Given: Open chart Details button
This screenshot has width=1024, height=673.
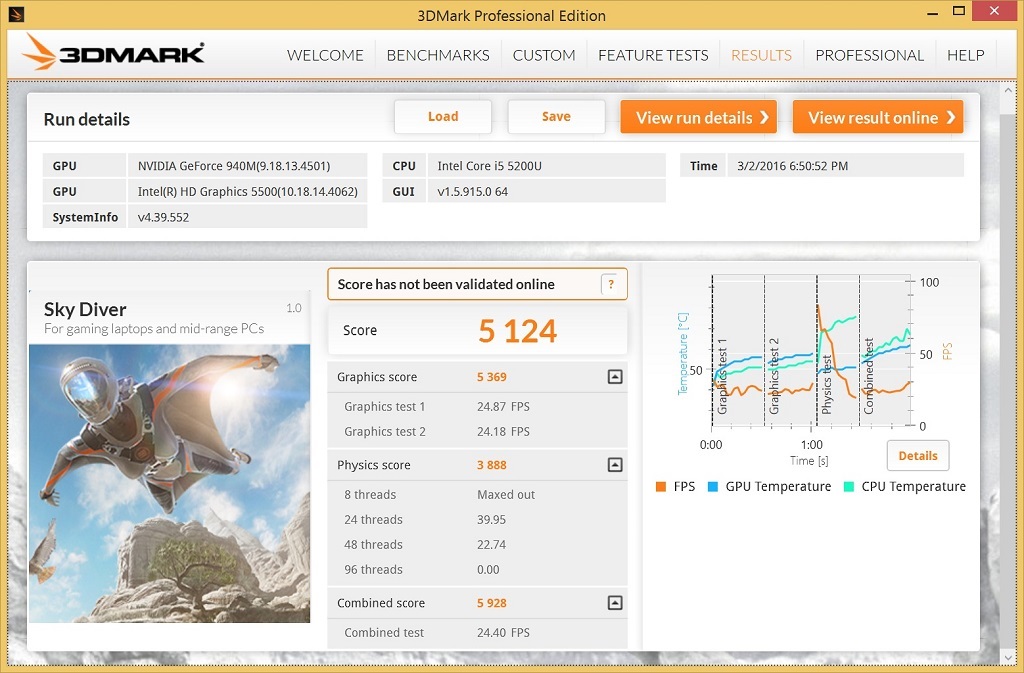Looking at the screenshot, I should point(917,456).
